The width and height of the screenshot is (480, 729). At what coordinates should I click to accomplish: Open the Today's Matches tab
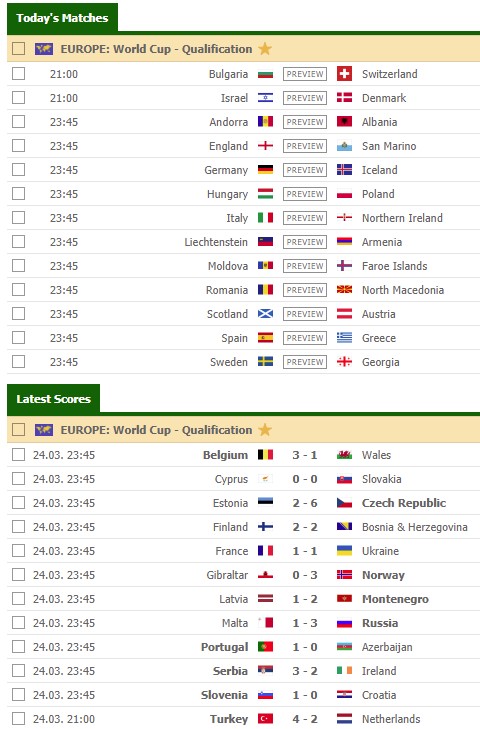(x=62, y=18)
